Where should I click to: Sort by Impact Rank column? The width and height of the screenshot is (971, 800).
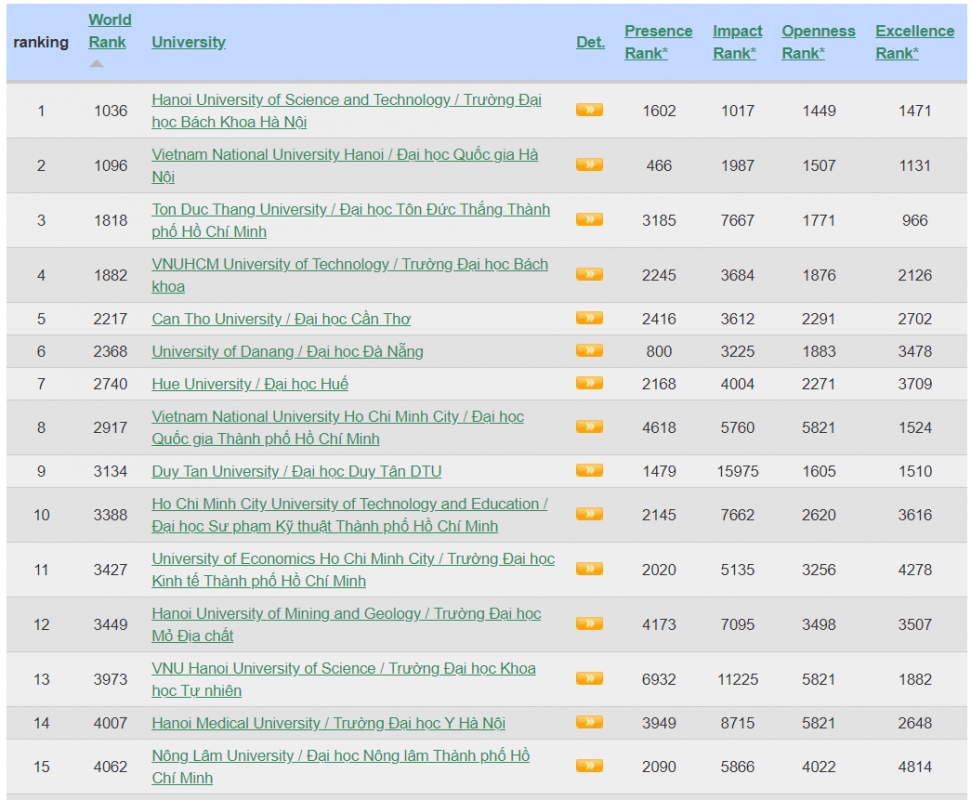(x=737, y=42)
